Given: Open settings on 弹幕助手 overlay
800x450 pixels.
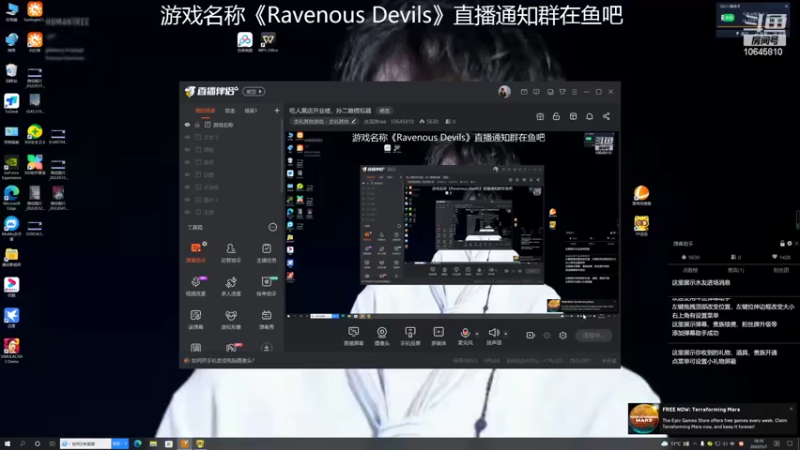Looking at the screenshot, I should pos(789,244).
